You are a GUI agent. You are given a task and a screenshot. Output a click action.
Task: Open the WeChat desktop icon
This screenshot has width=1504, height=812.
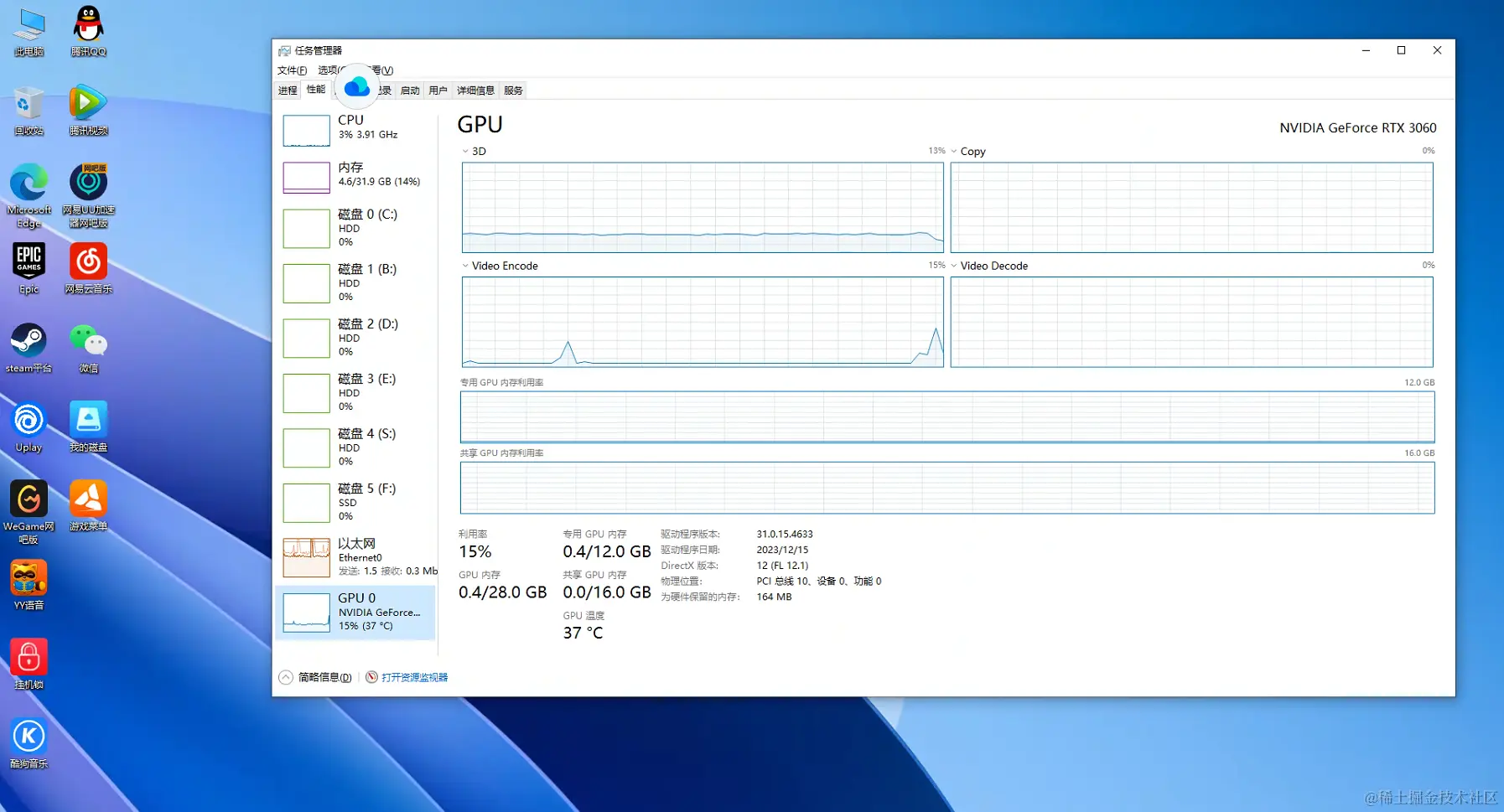pyautogui.click(x=88, y=348)
